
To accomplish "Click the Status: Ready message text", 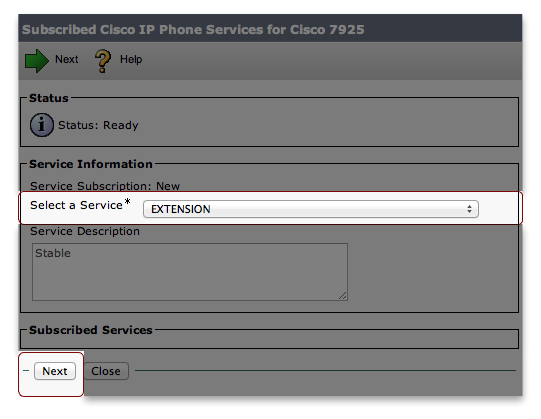I will [x=98, y=125].
